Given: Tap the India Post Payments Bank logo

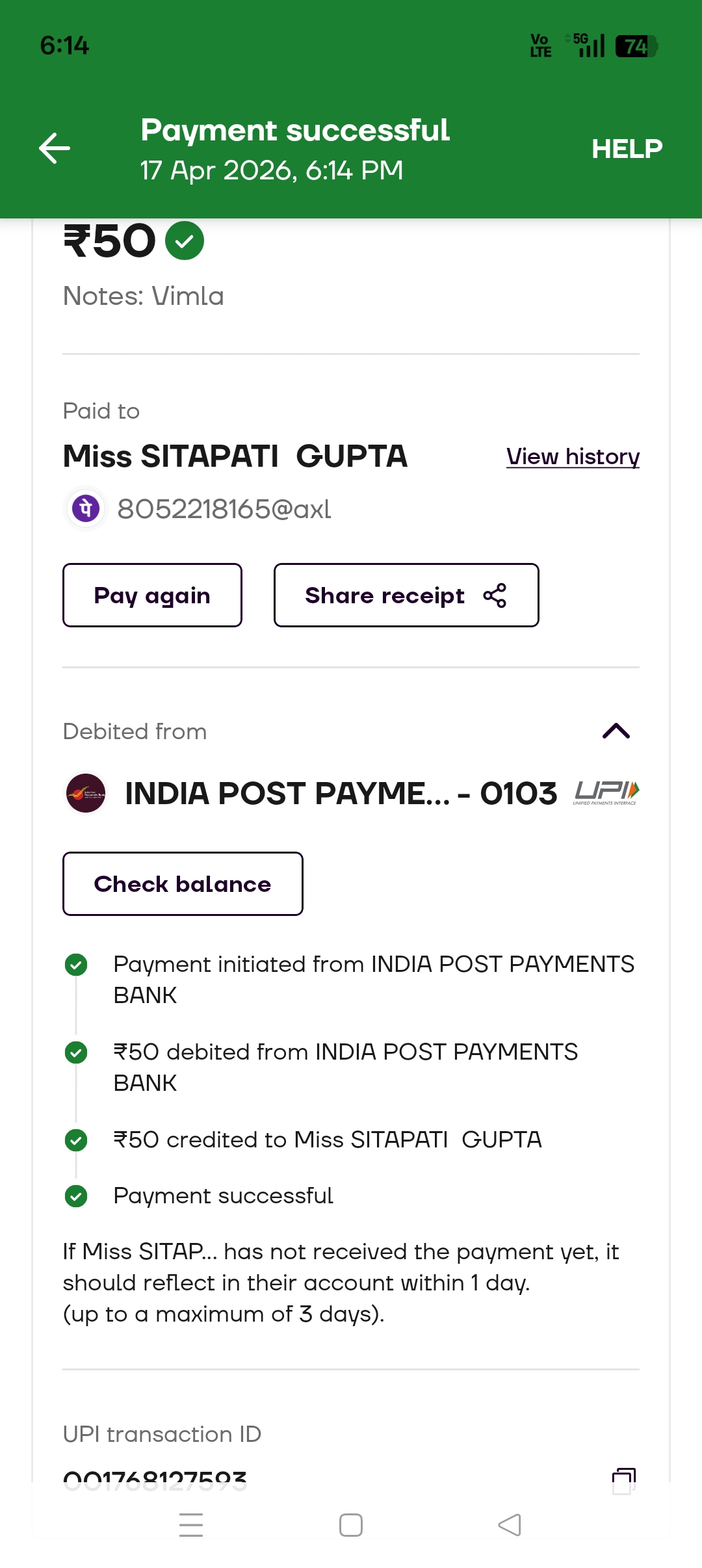Looking at the screenshot, I should coord(86,793).
